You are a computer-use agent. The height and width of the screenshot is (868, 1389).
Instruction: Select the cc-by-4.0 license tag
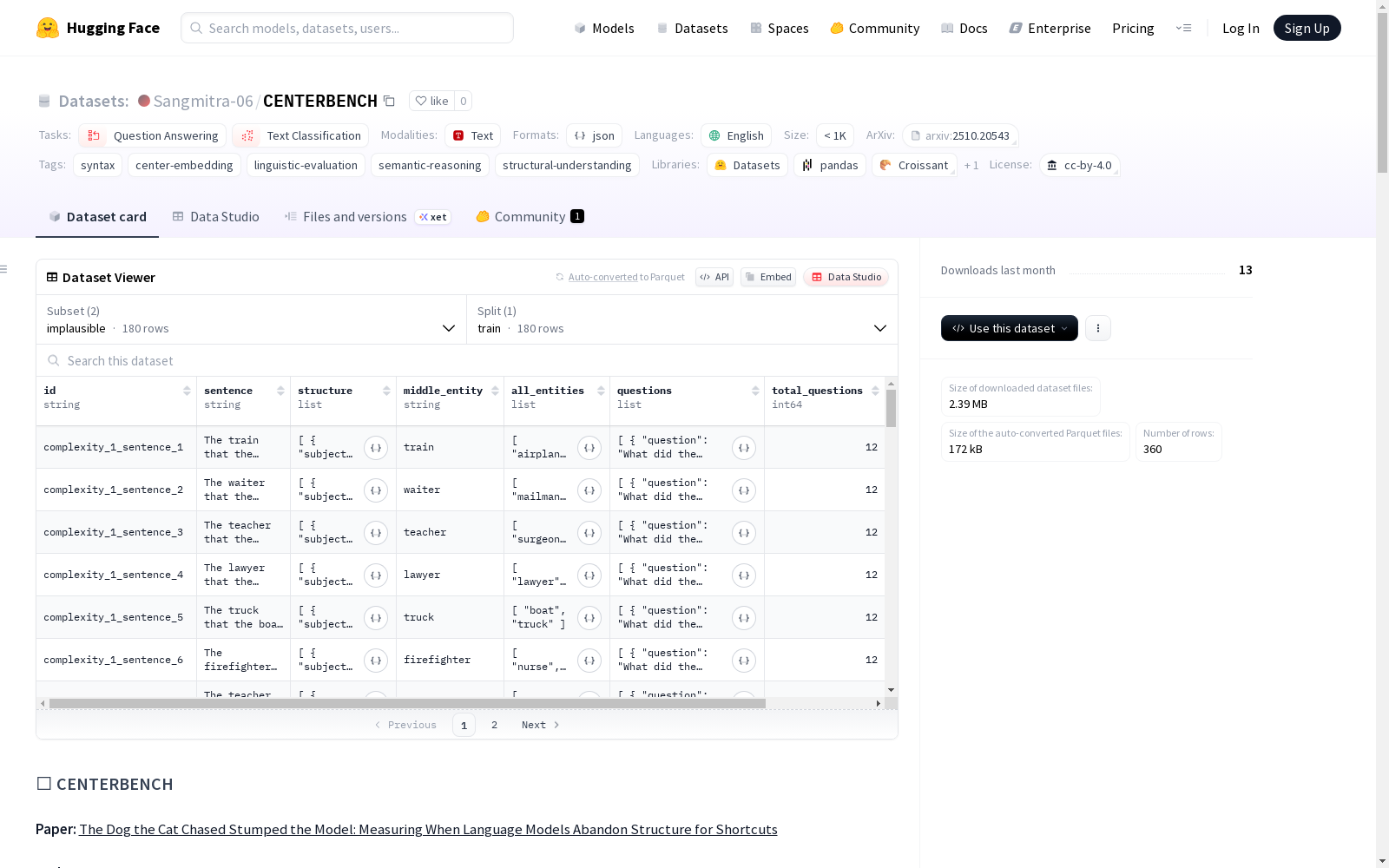click(1079, 165)
